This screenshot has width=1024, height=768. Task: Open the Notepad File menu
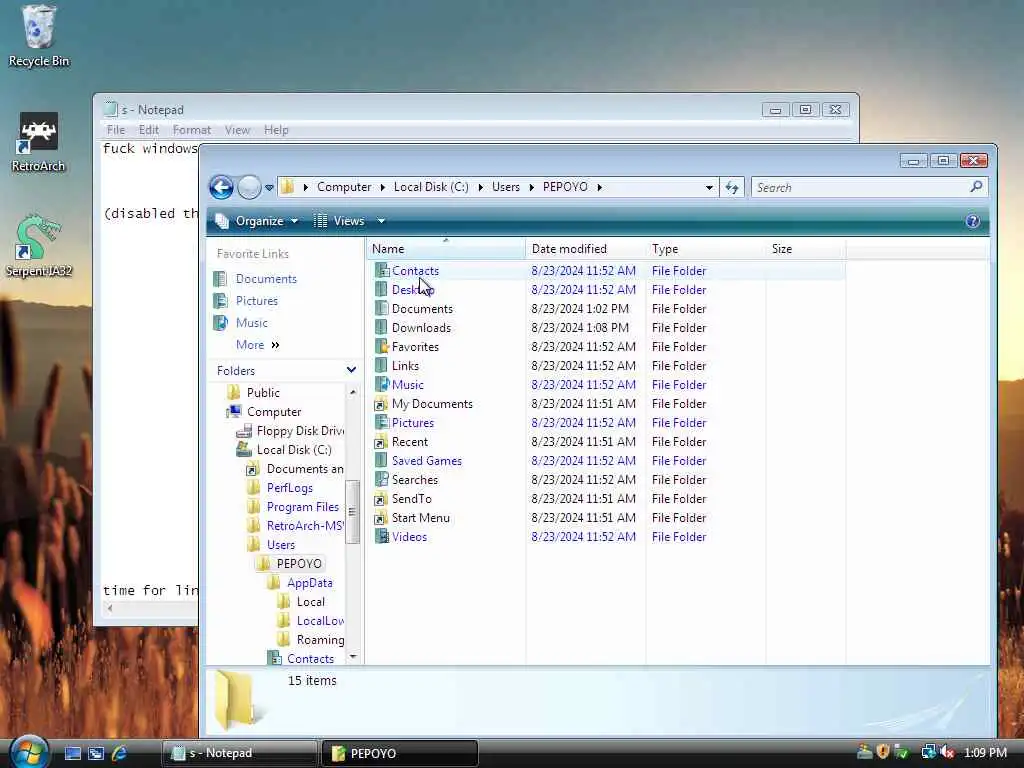(x=116, y=130)
